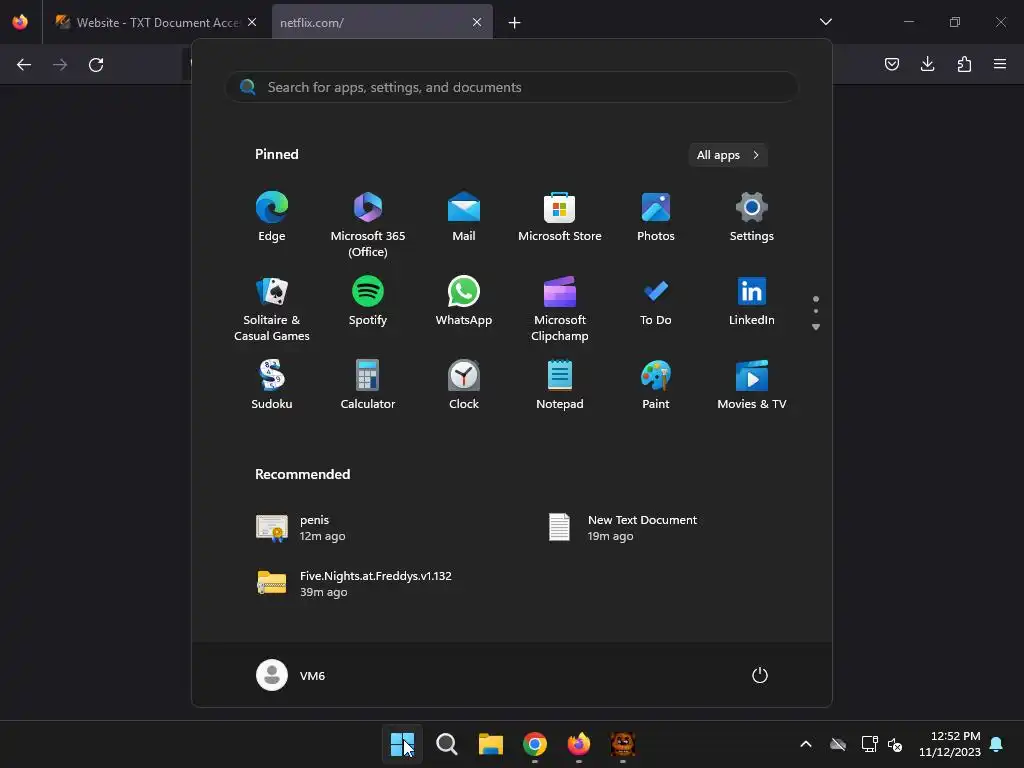1024x768 pixels.
Task: List all Firefox tabs dropdown
Action: point(825,22)
